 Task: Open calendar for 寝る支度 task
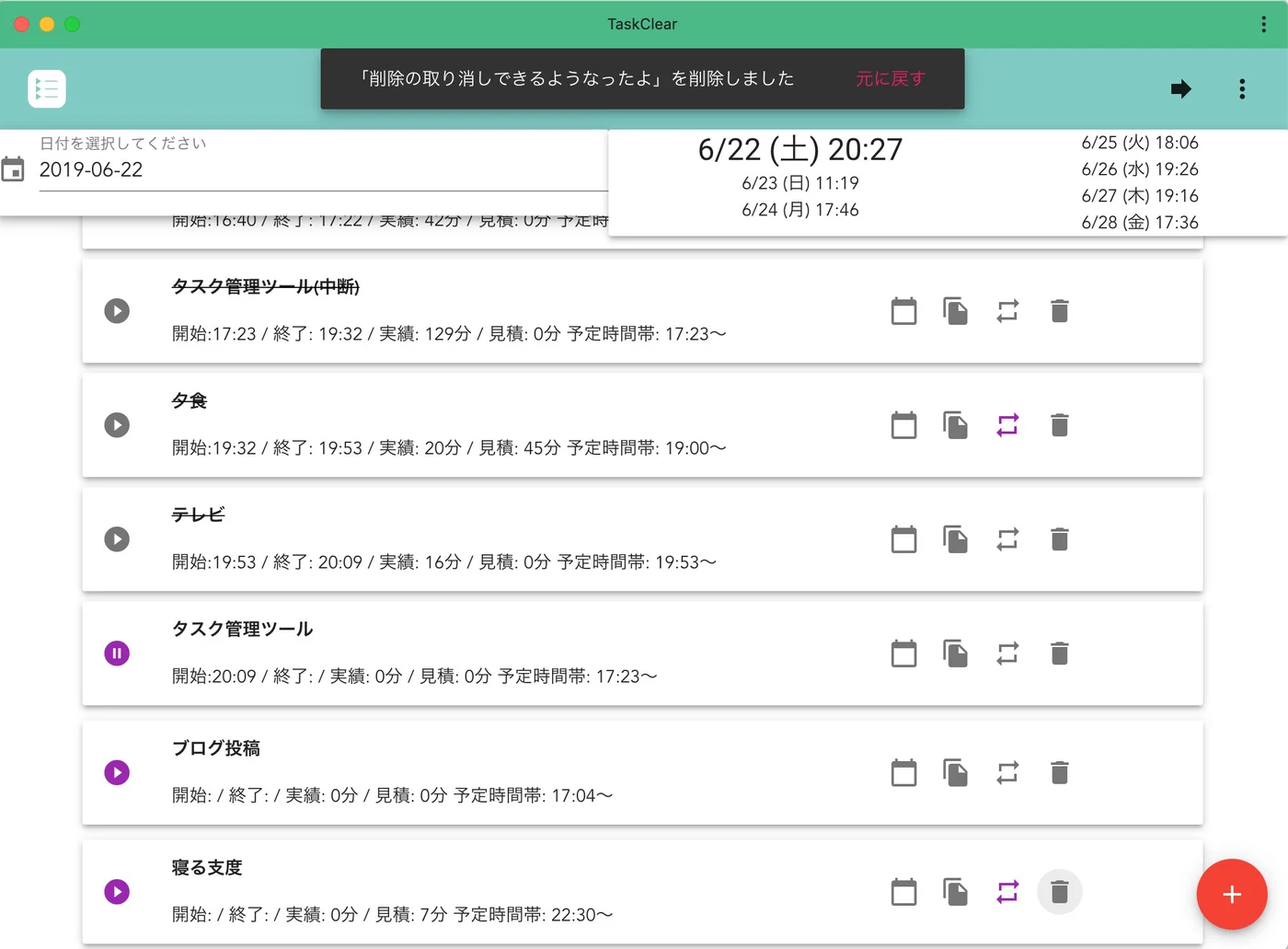[x=904, y=892]
